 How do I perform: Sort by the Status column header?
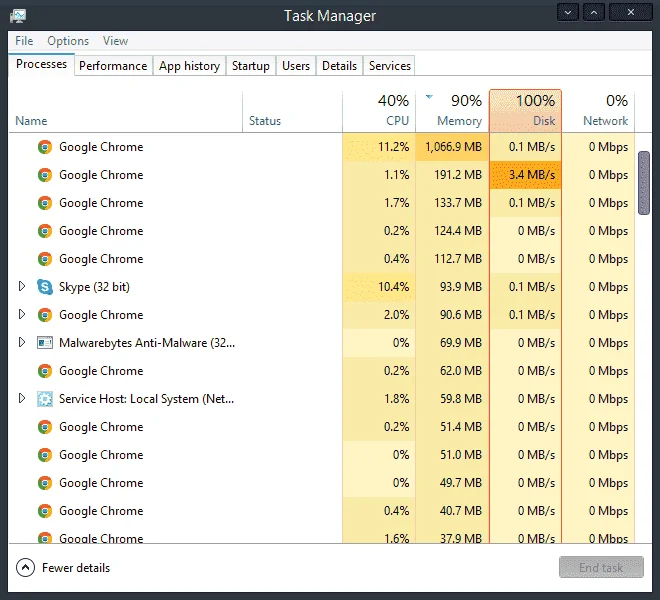293,111
